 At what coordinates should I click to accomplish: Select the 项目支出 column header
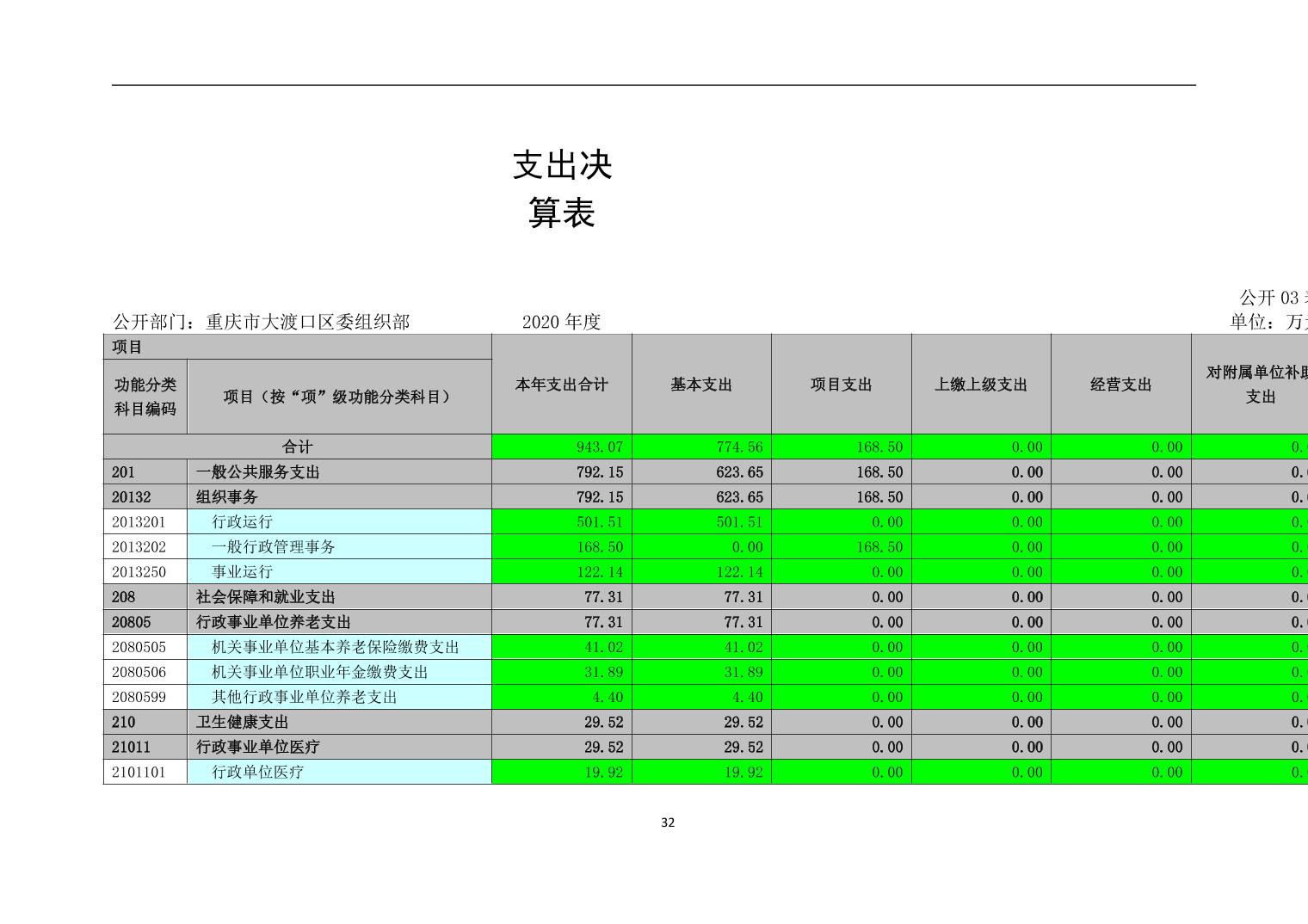coord(841,385)
